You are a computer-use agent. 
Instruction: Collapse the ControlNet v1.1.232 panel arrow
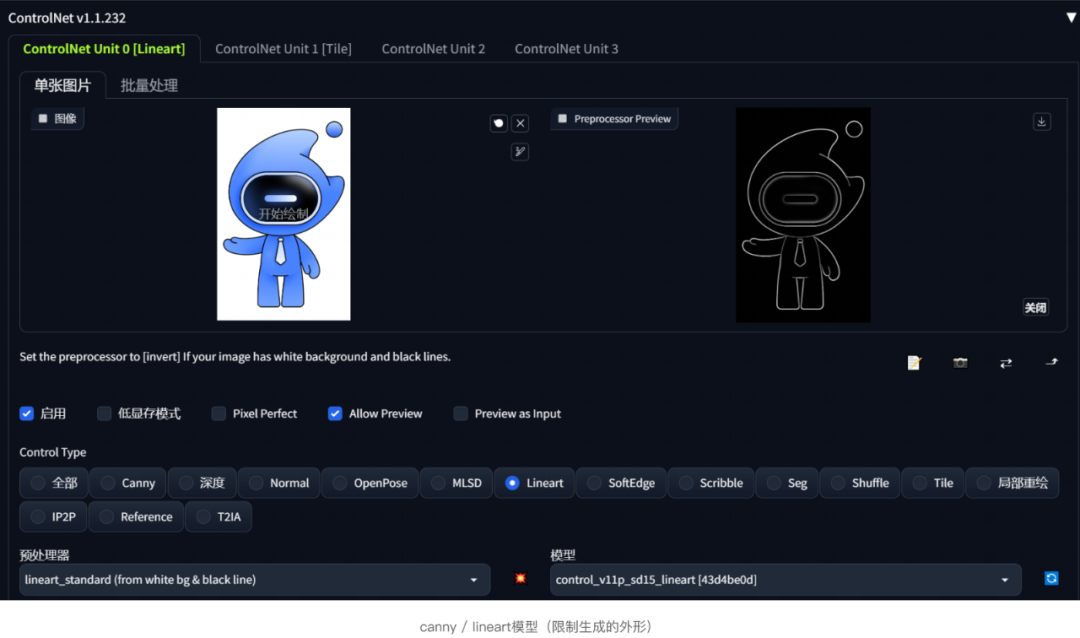pyautogui.click(x=1071, y=18)
